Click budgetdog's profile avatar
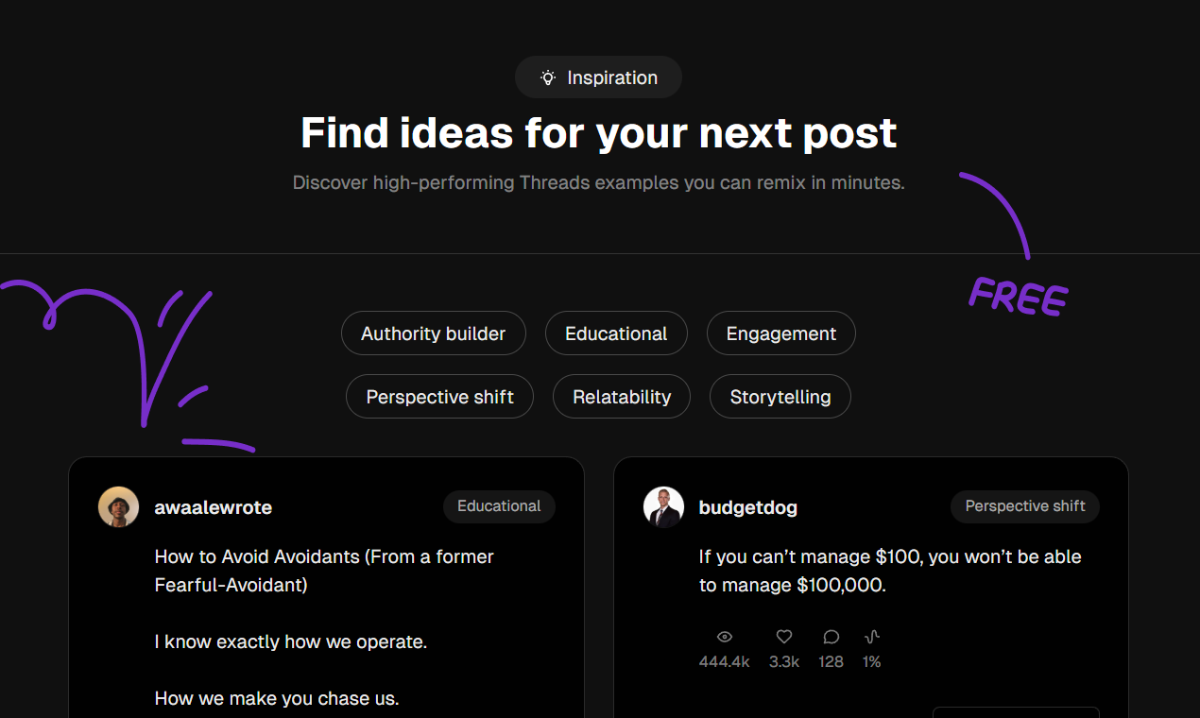This screenshot has height=718, width=1200. tap(664, 507)
